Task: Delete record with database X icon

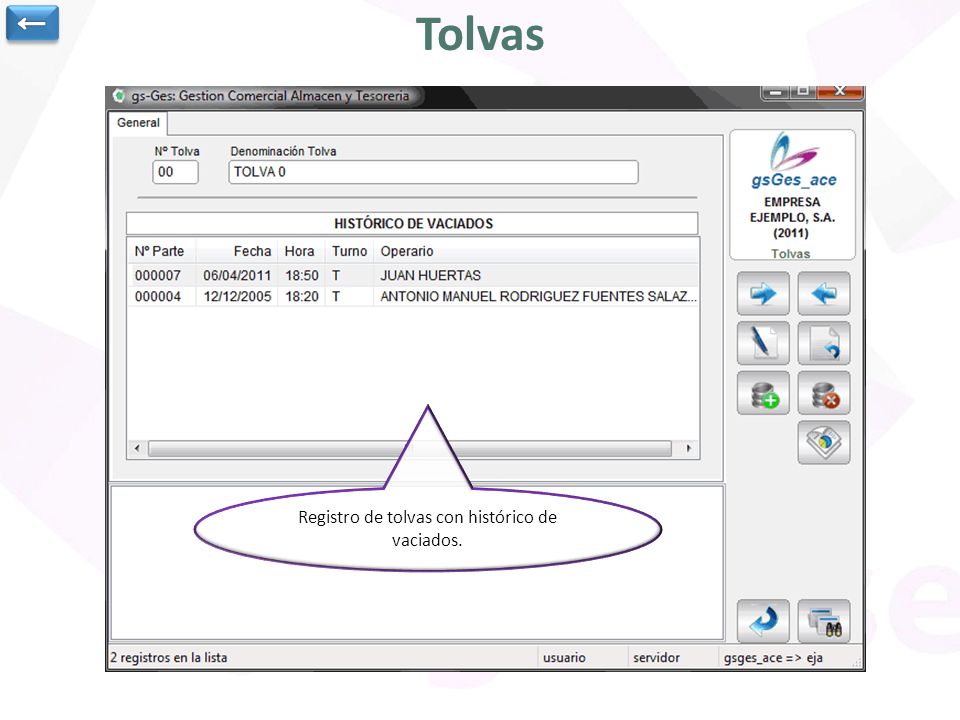Action: [823, 393]
